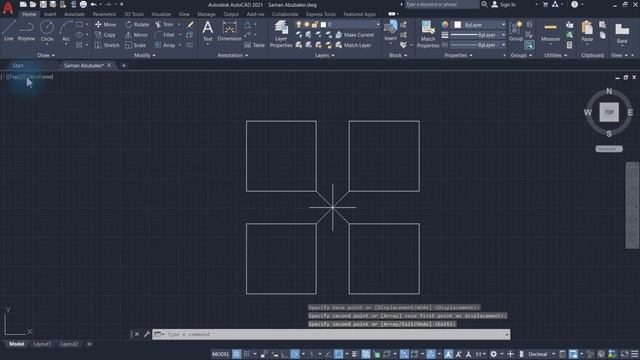The height and width of the screenshot is (360, 640).
Task: Click Sign In button
Action: (x=504, y=4)
